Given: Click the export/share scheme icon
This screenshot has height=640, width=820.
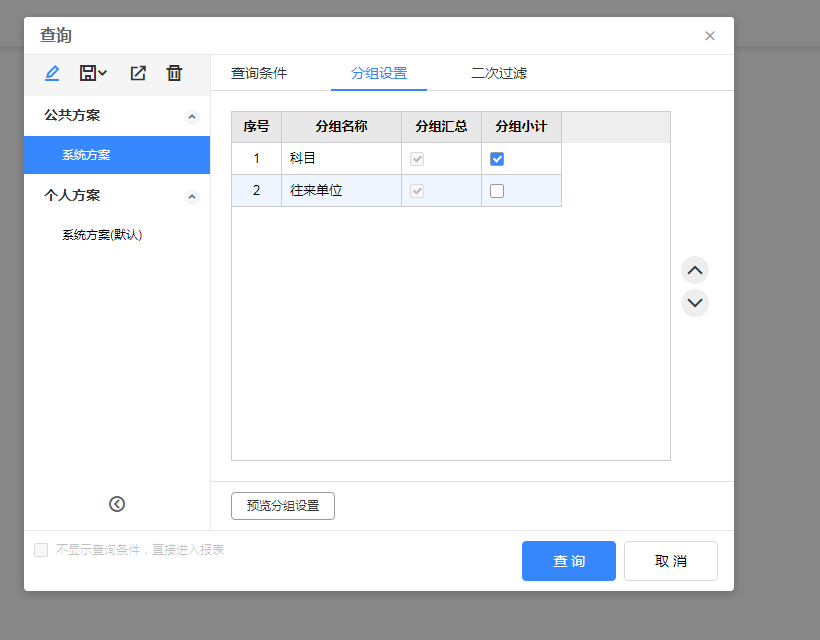Looking at the screenshot, I should pyautogui.click(x=138, y=73).
